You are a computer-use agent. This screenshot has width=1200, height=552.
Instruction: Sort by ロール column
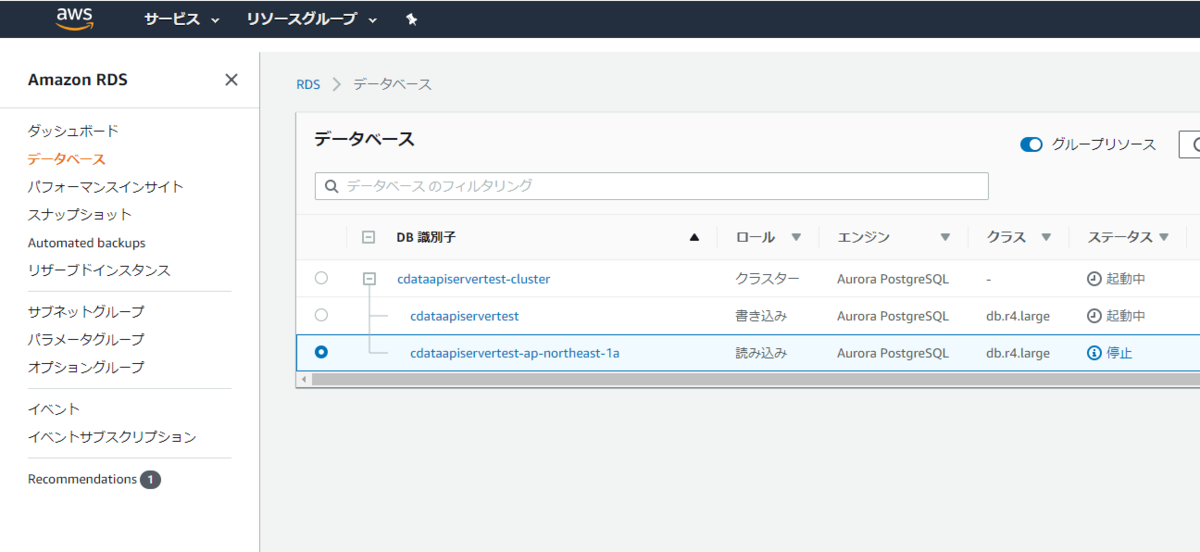coord(796,238)
